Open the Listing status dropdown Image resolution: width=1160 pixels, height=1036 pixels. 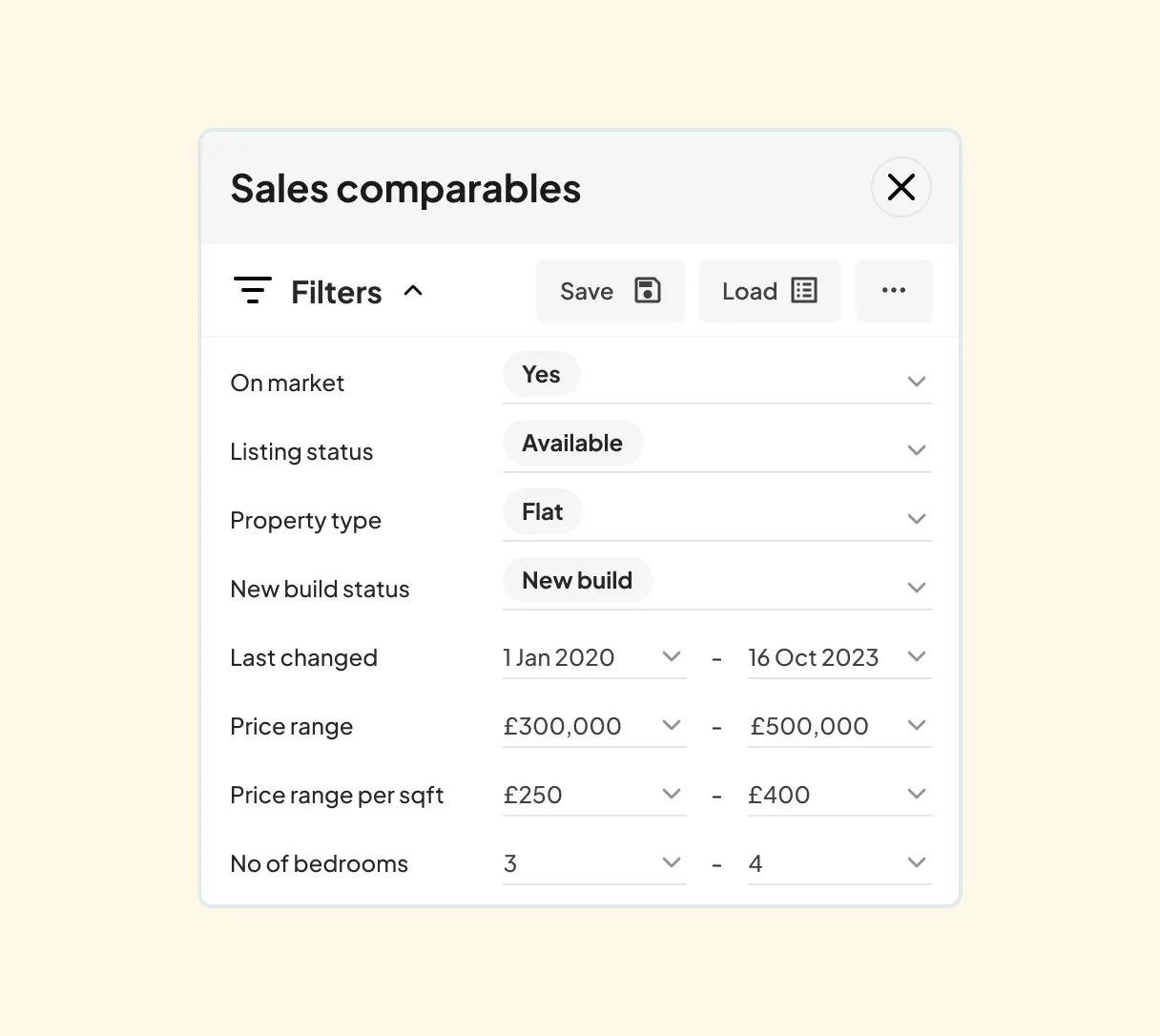click(x=916, y=449)
